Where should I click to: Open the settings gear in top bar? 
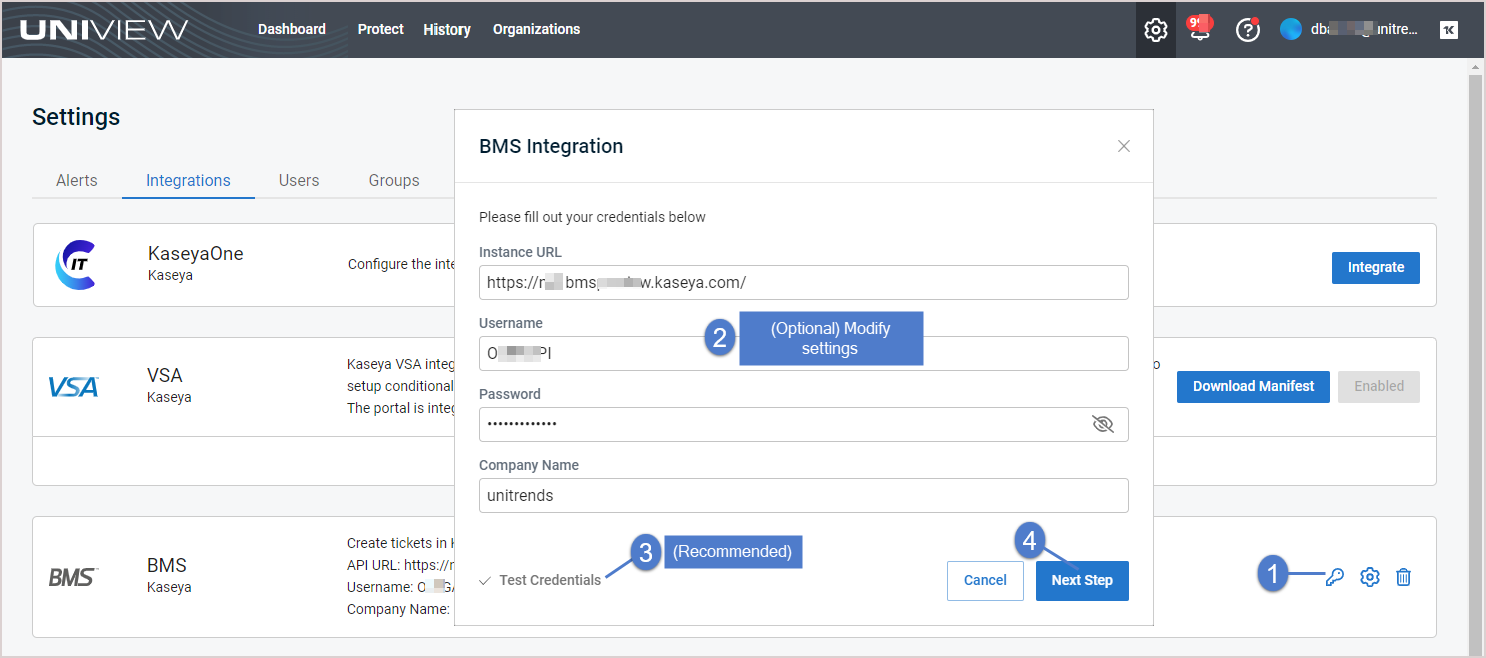point(1155,30)
